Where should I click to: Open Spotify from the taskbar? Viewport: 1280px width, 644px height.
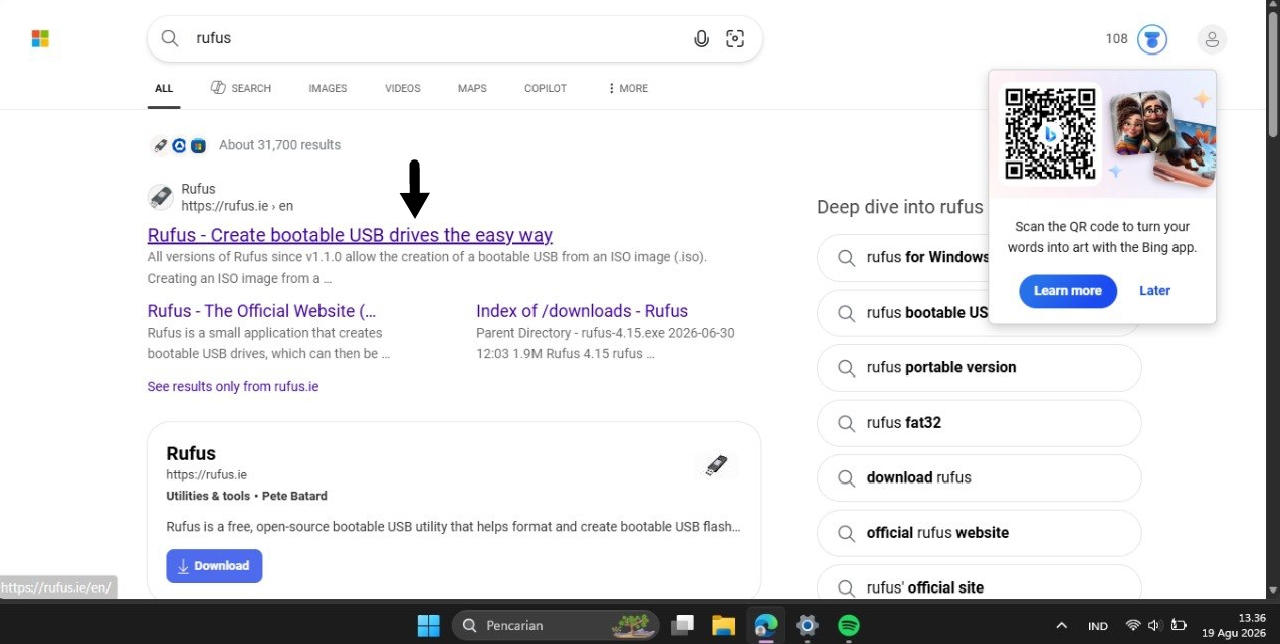(849, 626)
